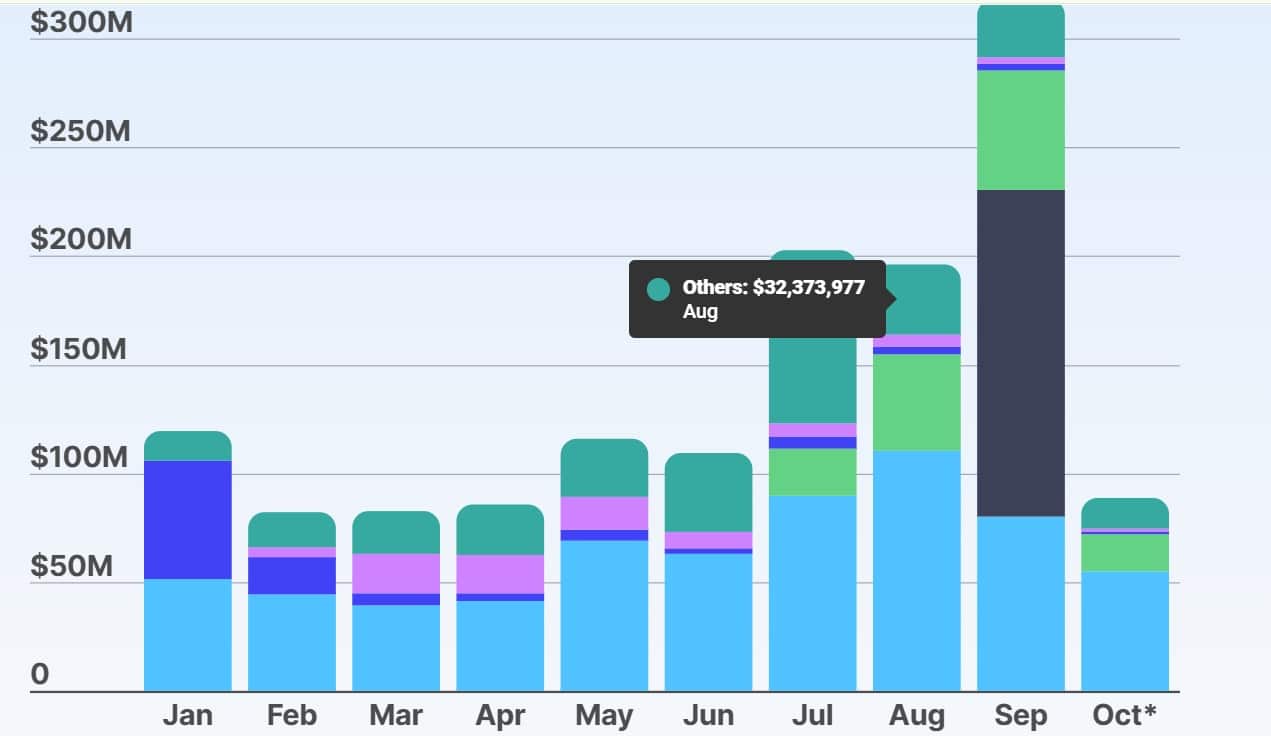Click the purple segment of the Mar bar
1271x736 pixels.
(x=396, y=573)
